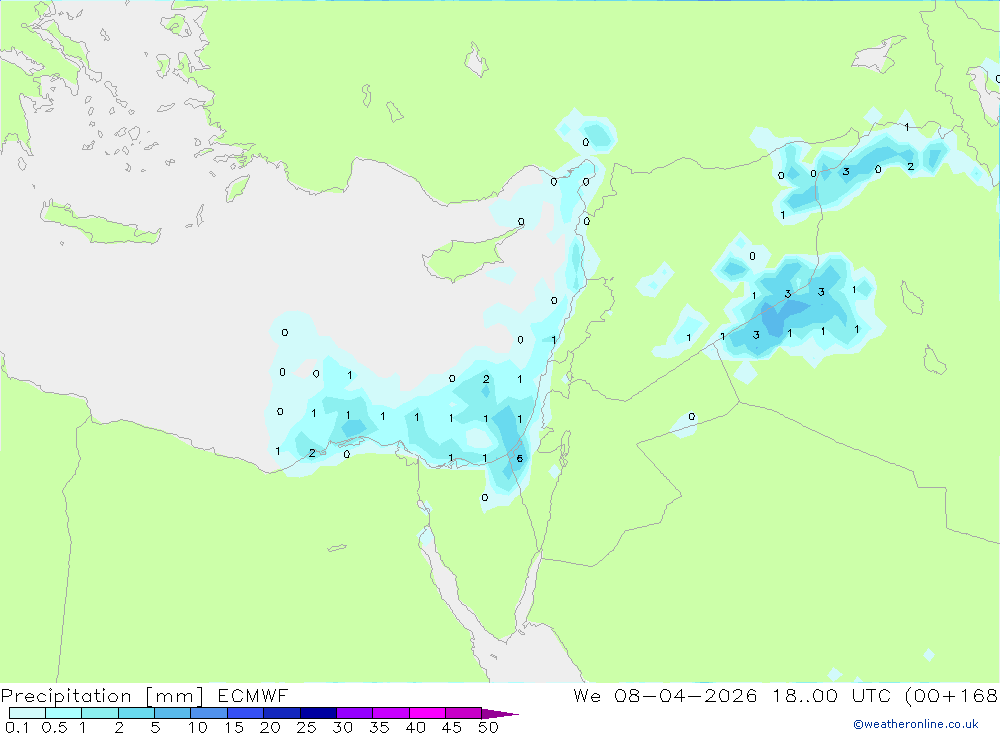This screenshot has height=733, width=1000.
Task: Select the 2–5 mm legend color box
Action: 136,713
